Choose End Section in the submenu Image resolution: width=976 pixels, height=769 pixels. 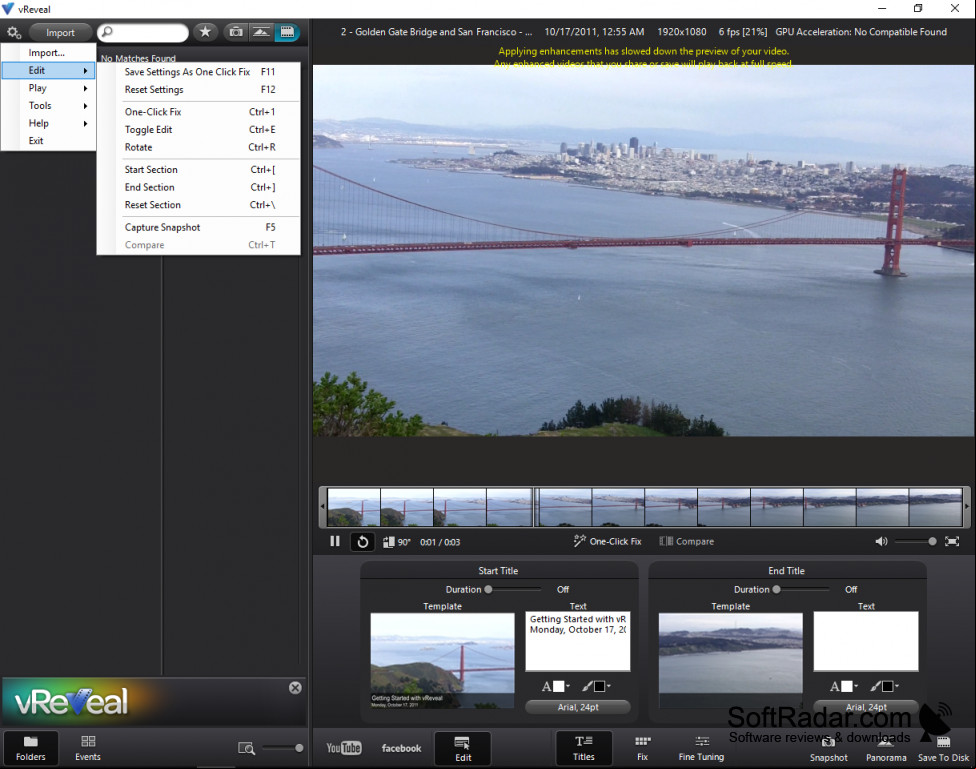(x=199, y=187)
